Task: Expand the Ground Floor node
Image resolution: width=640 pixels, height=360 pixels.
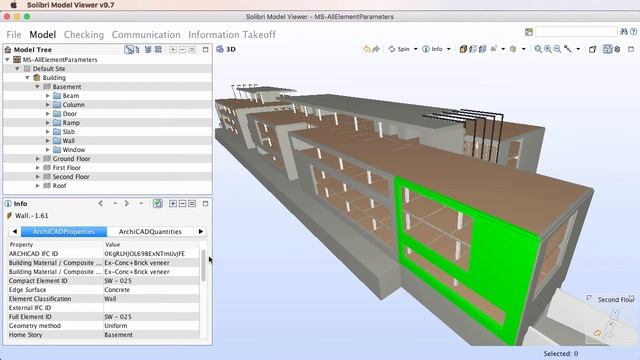Action: click(x=38, y=158)
